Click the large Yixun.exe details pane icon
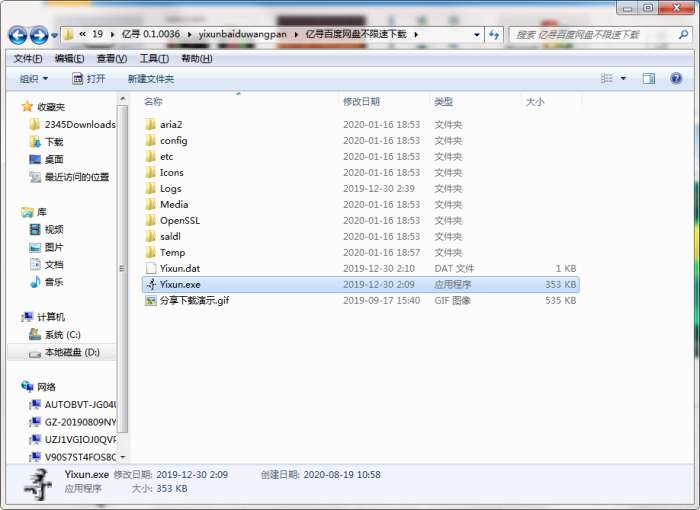This screenshot has width=700, height=510. point(39,484)
